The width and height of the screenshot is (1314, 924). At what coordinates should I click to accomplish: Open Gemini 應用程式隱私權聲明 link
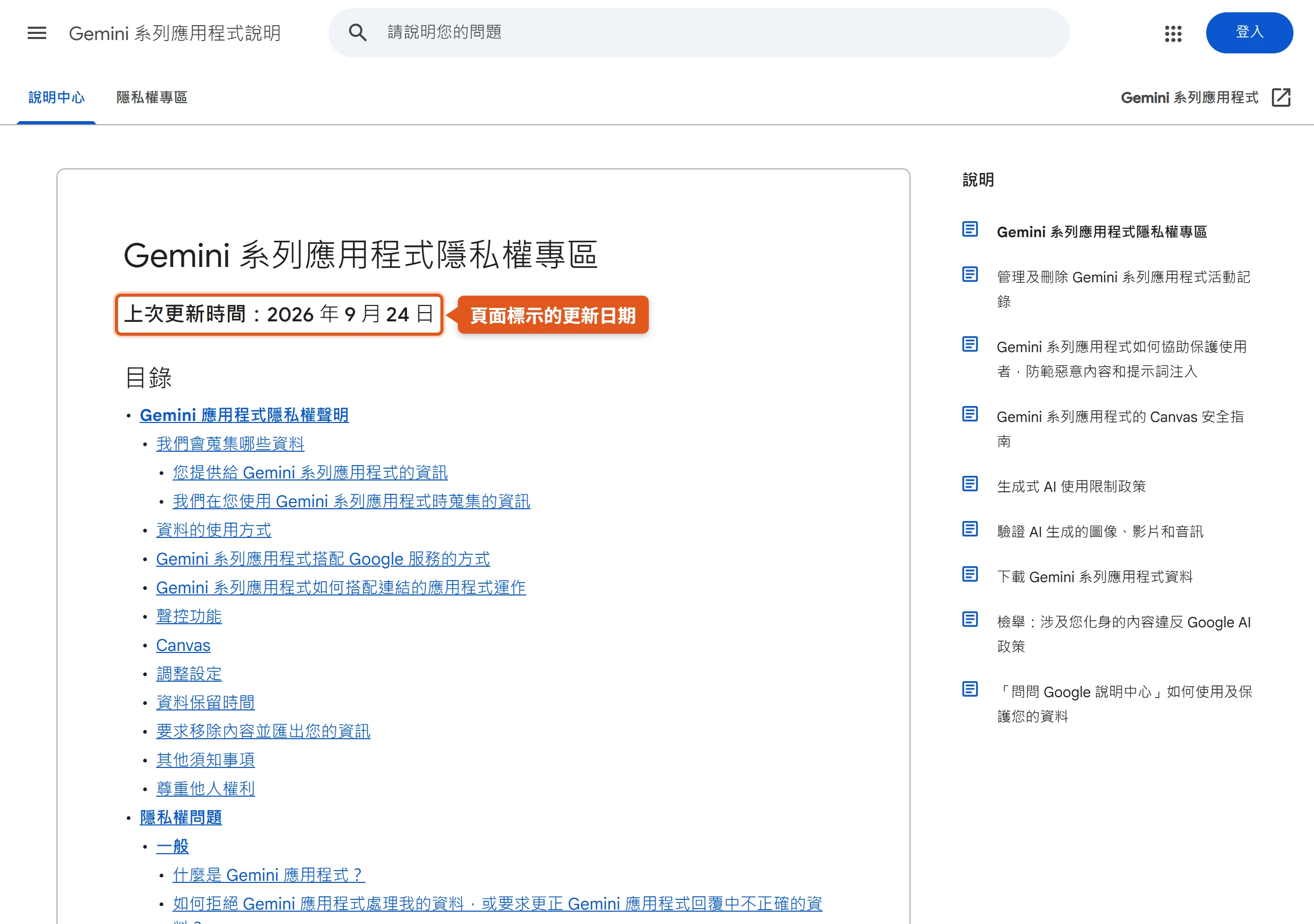coord(244,415)
